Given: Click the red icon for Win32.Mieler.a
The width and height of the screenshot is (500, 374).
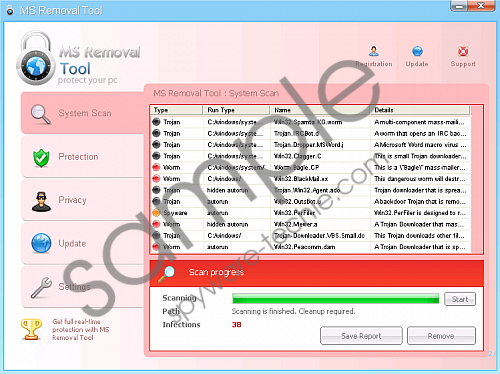Looking at the screenshot, I should tap(156, 224).
